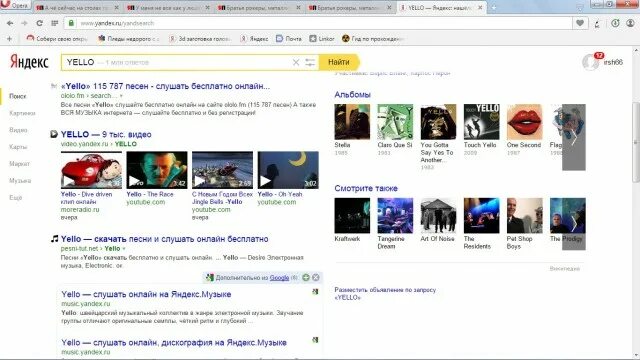Screen dimensions: 640x360
Task: Play 'Yello - Dive driven' video thumbnail
Action: (91, 170)
